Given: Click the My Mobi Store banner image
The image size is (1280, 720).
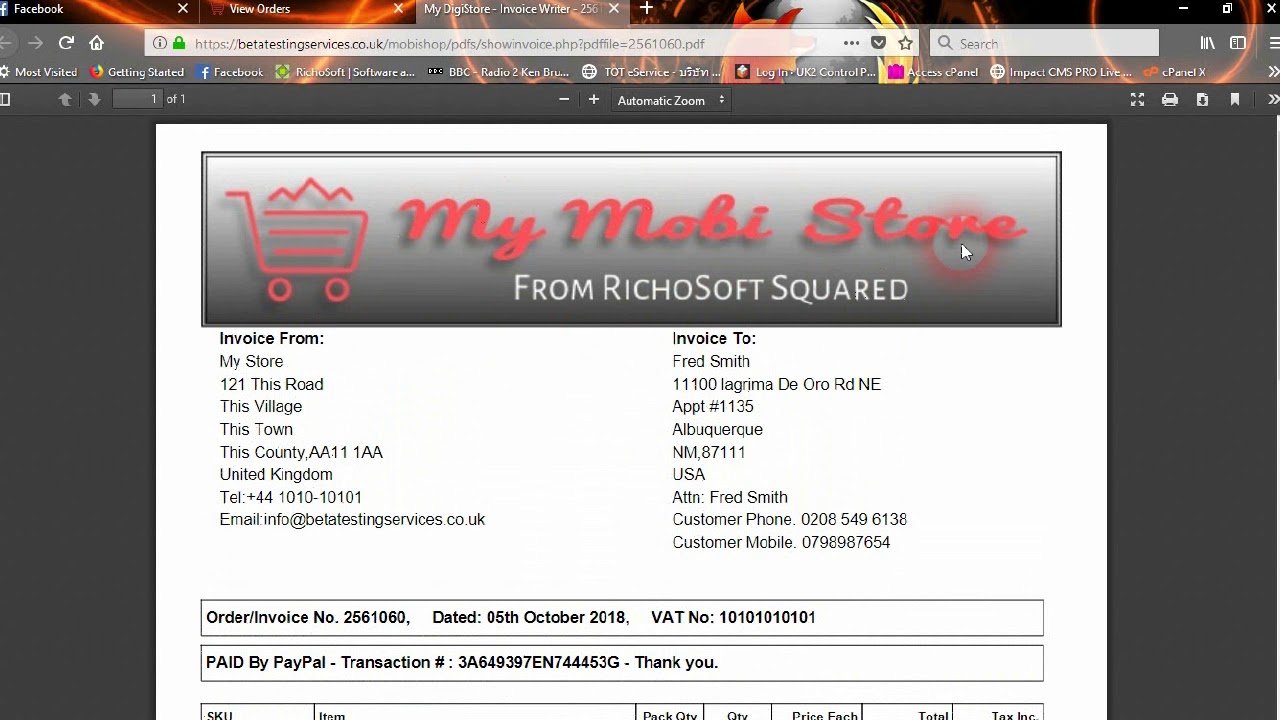Looking at the screenshot, I should 631,239.
